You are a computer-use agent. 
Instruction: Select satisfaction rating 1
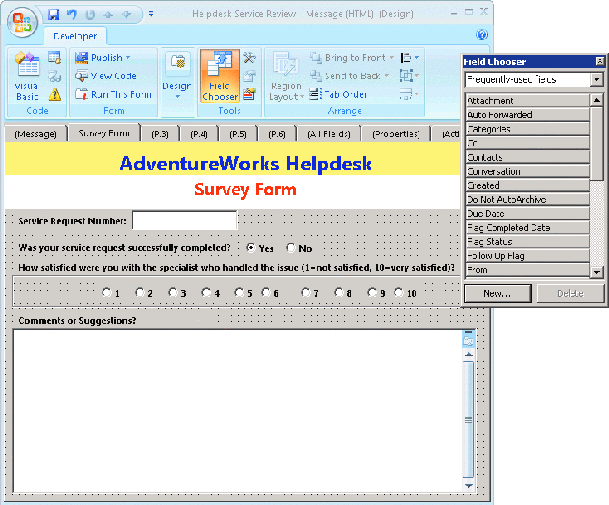tap(106, 293)
